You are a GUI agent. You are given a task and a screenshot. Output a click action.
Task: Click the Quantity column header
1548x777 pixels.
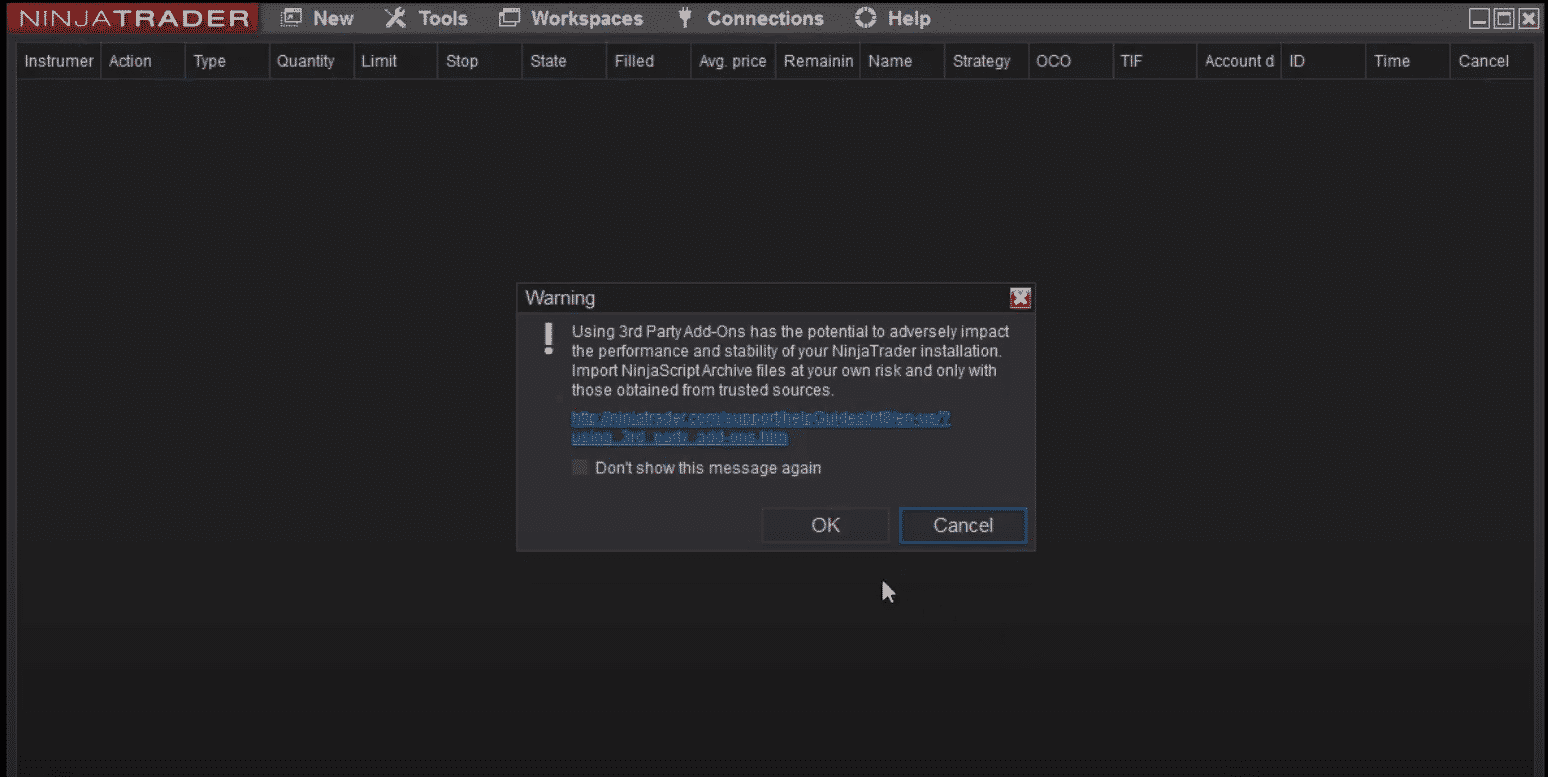[311, 61]
